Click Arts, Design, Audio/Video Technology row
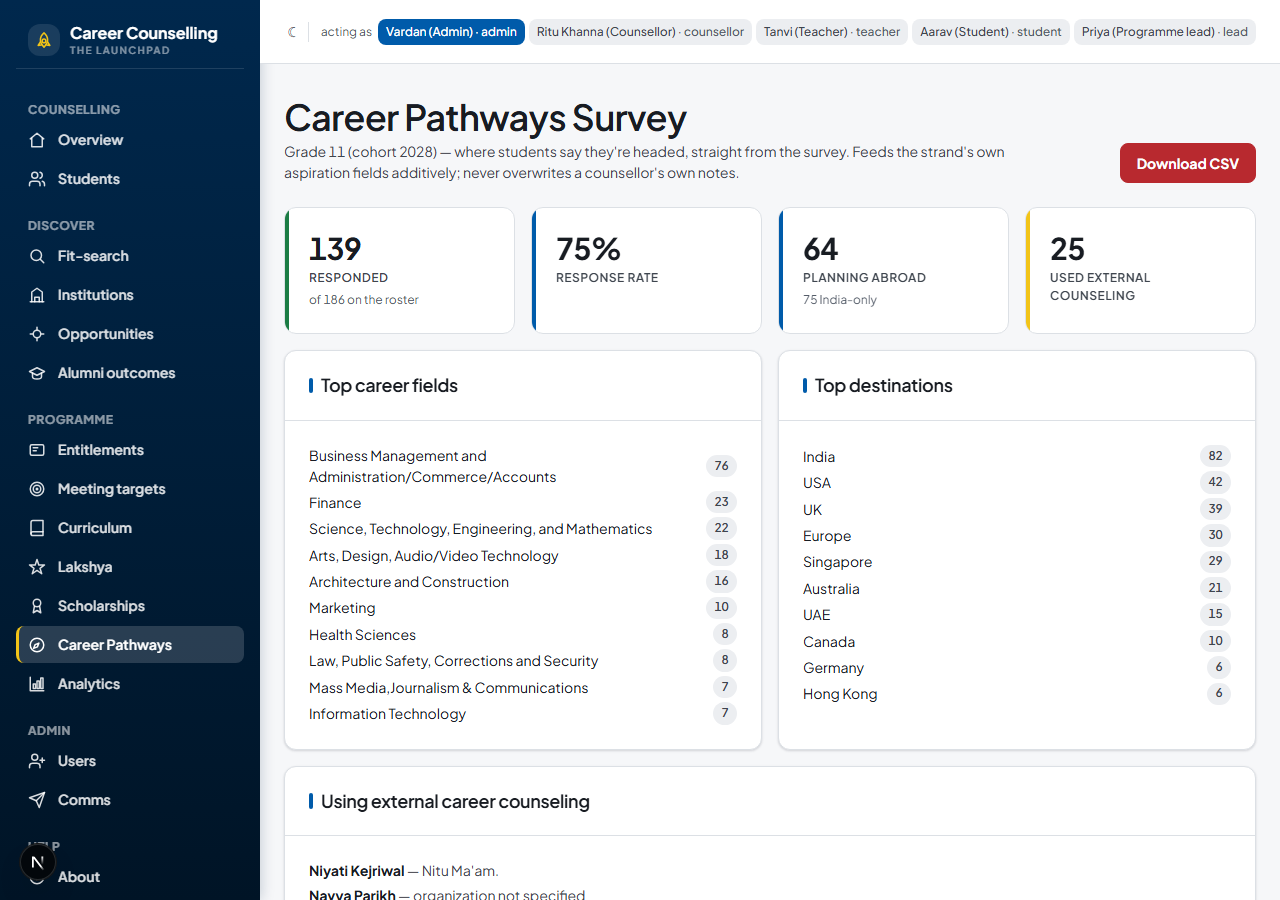This screenshot has width=1280, height=900. pos(523,556)
